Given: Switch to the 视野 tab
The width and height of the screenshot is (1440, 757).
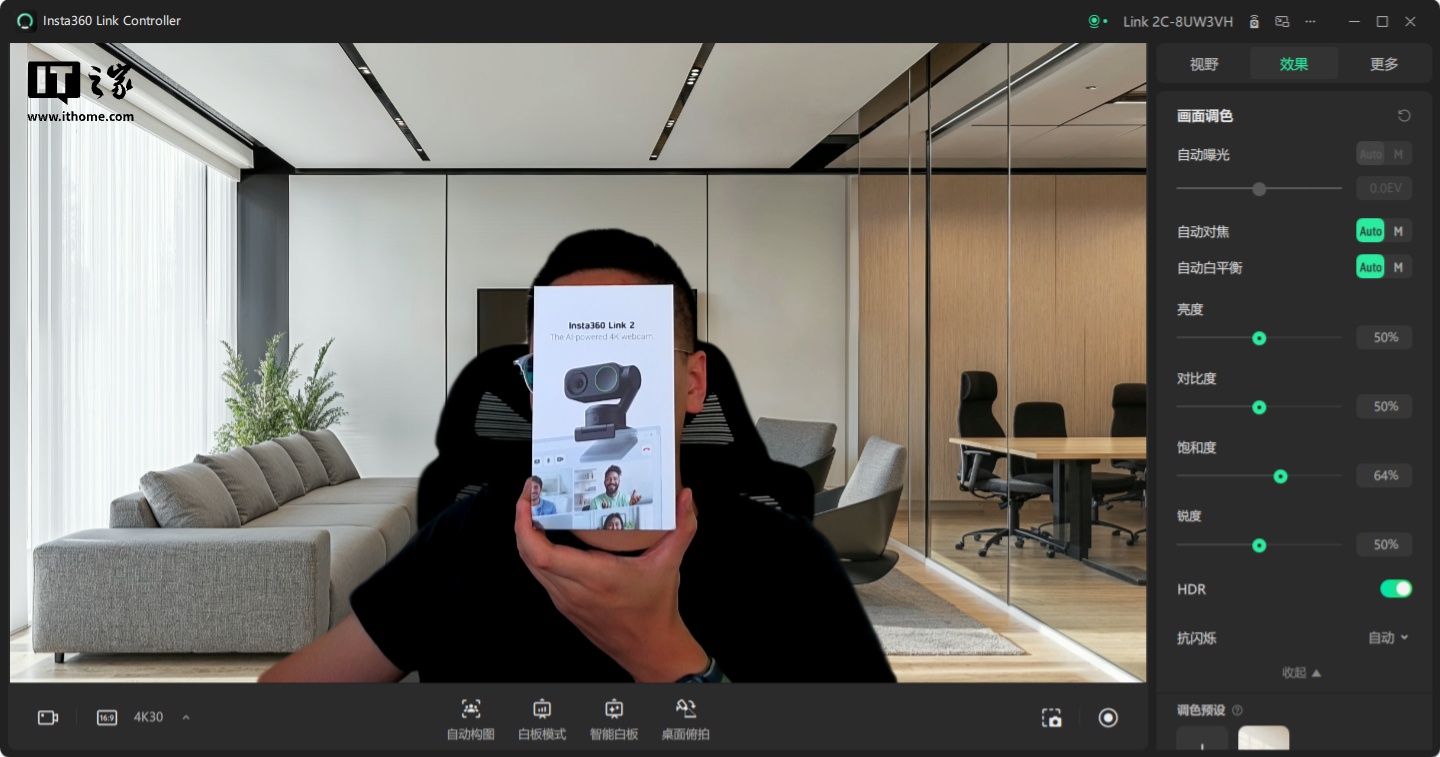Looking at the screenshot, I should point(1204,64).
